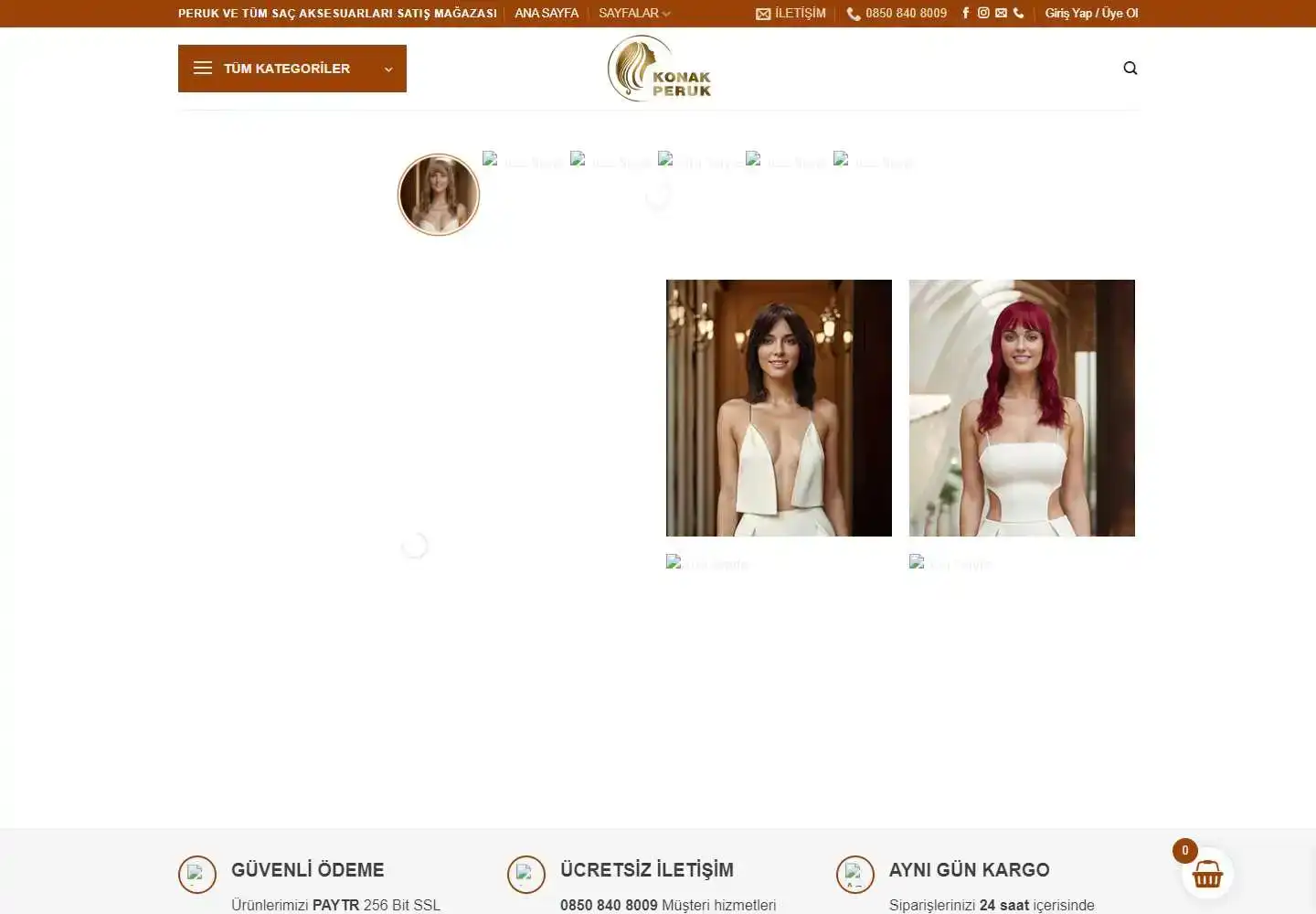
Task: Open the Instagram profile icon
Action: click(983, 13)
